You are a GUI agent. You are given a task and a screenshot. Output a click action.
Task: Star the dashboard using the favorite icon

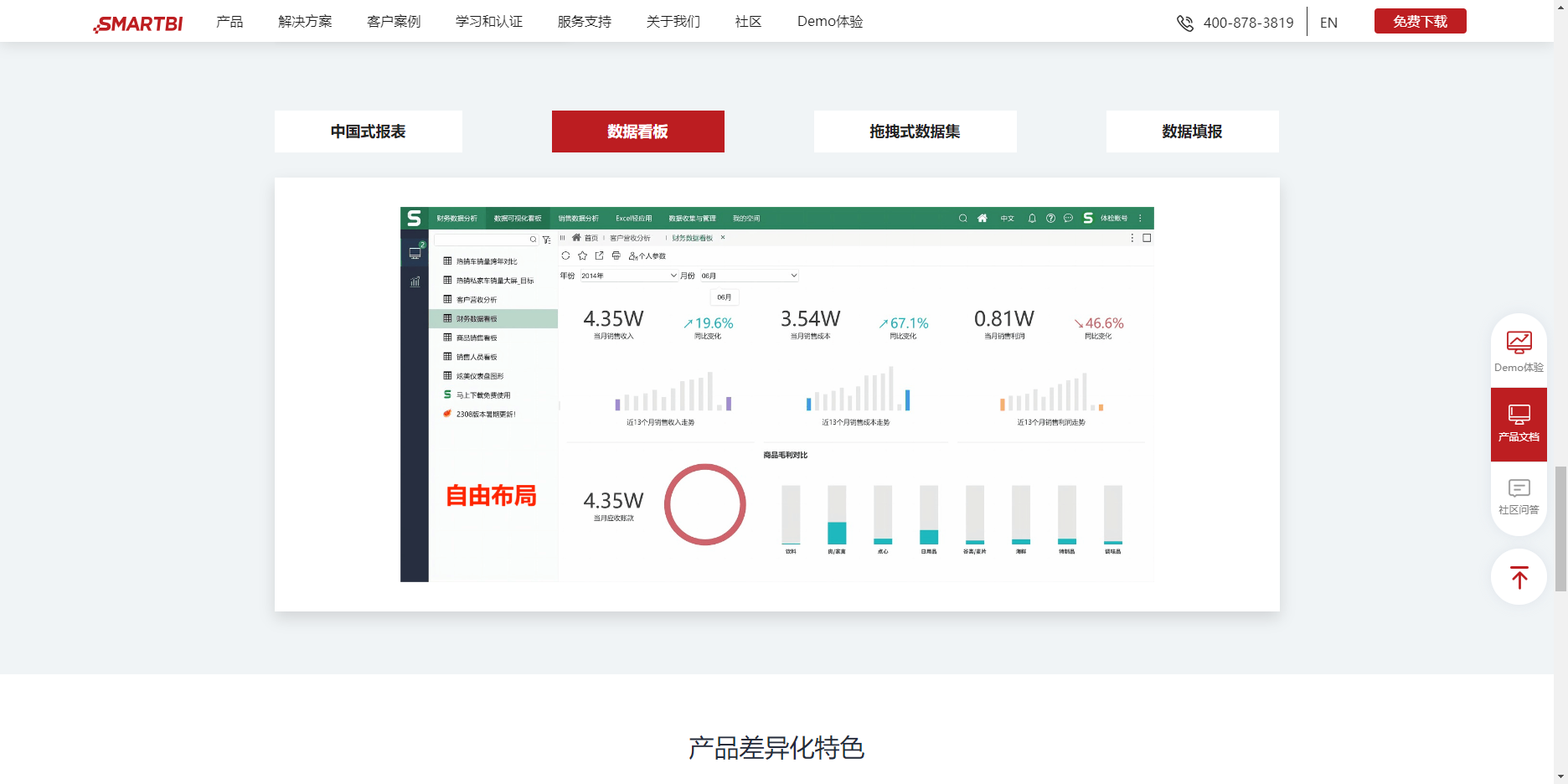click(583, 255)
